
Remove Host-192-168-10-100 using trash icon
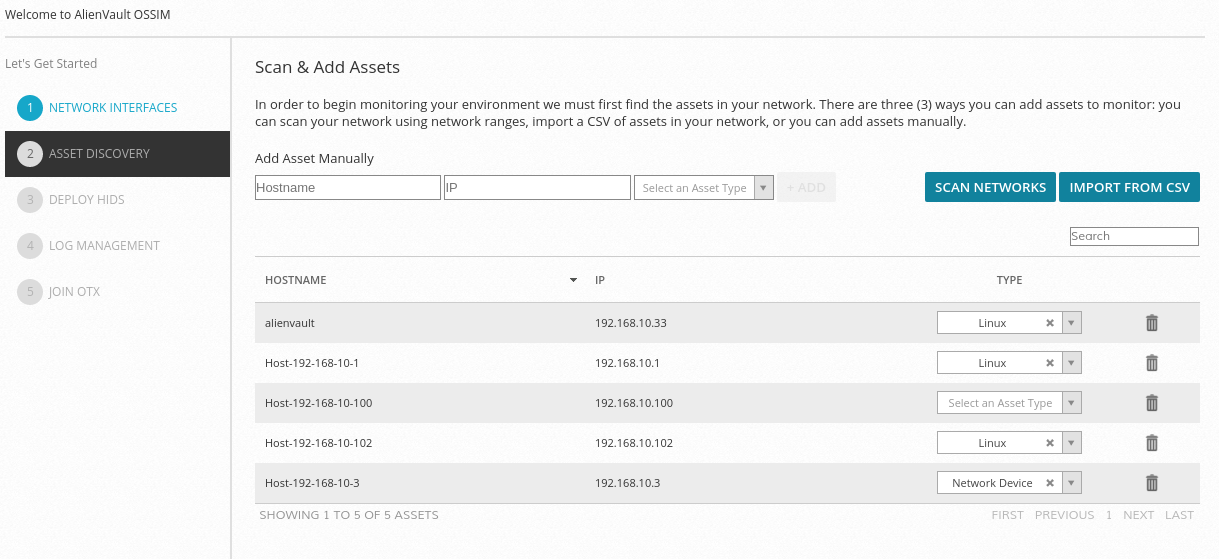(x=1151, y=403)
